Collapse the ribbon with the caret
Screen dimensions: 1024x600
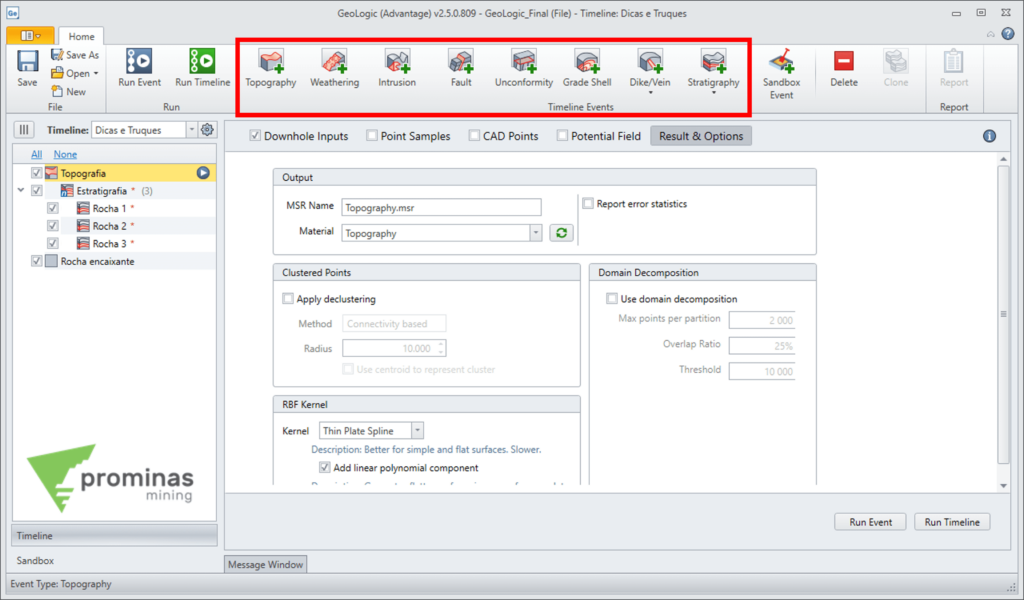pos(991,34)
